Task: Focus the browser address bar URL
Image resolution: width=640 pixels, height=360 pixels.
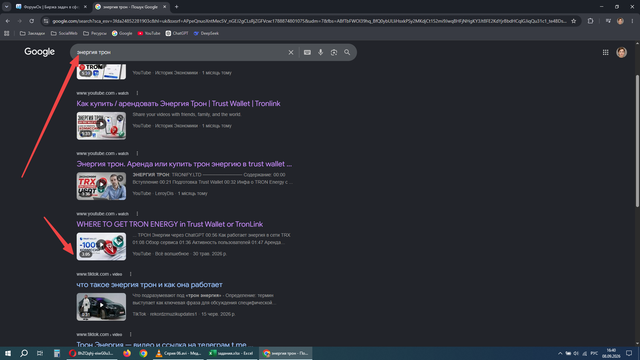Action: click(x=309, y=21)
